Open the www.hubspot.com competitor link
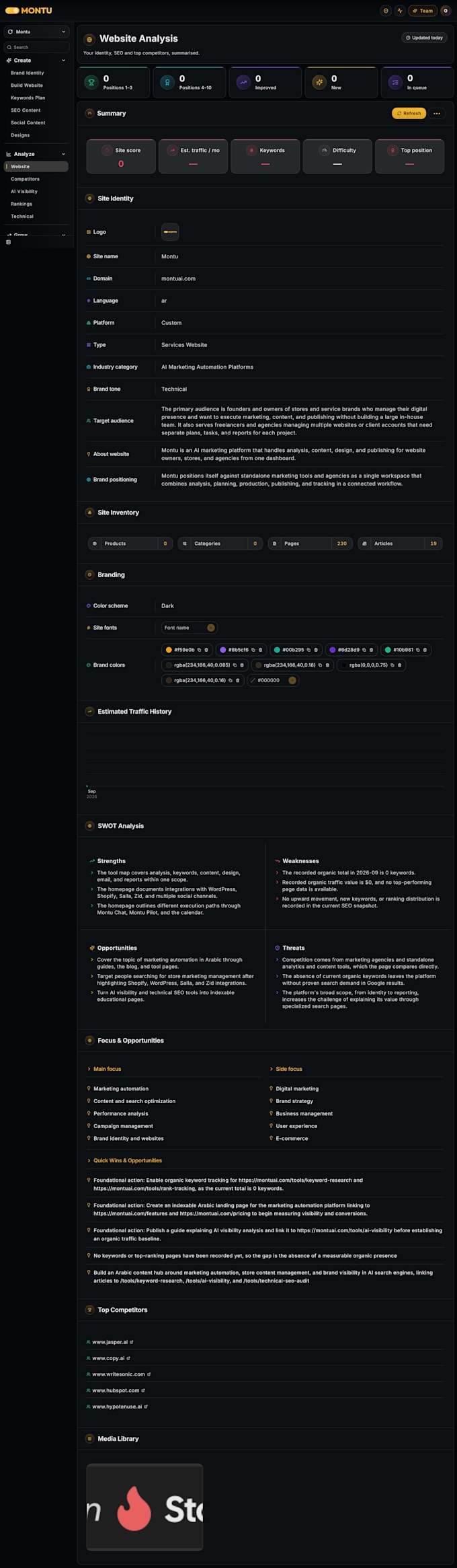 click(116, 1390)
